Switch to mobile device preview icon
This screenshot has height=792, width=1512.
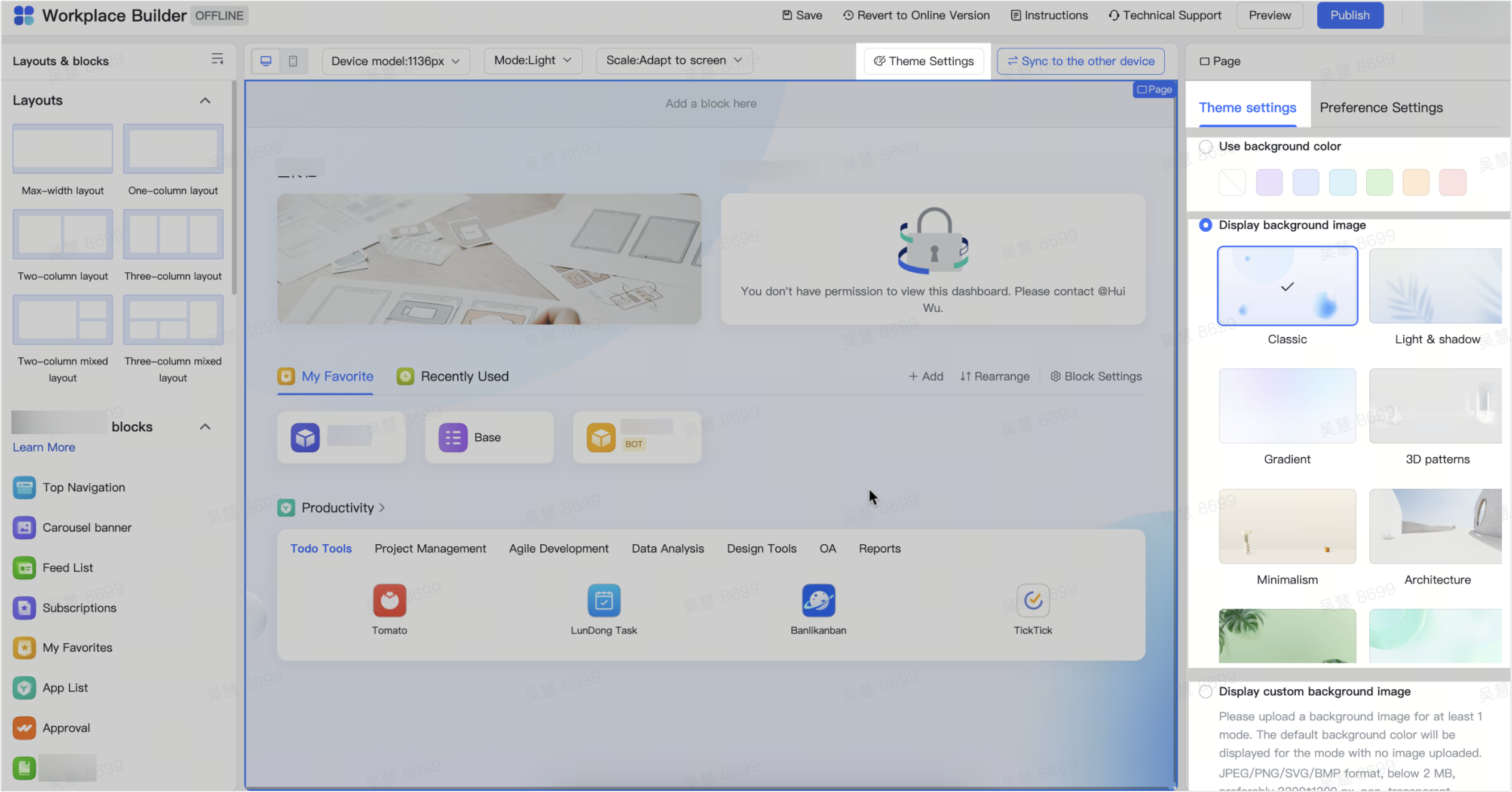click(x=294, y=60)
